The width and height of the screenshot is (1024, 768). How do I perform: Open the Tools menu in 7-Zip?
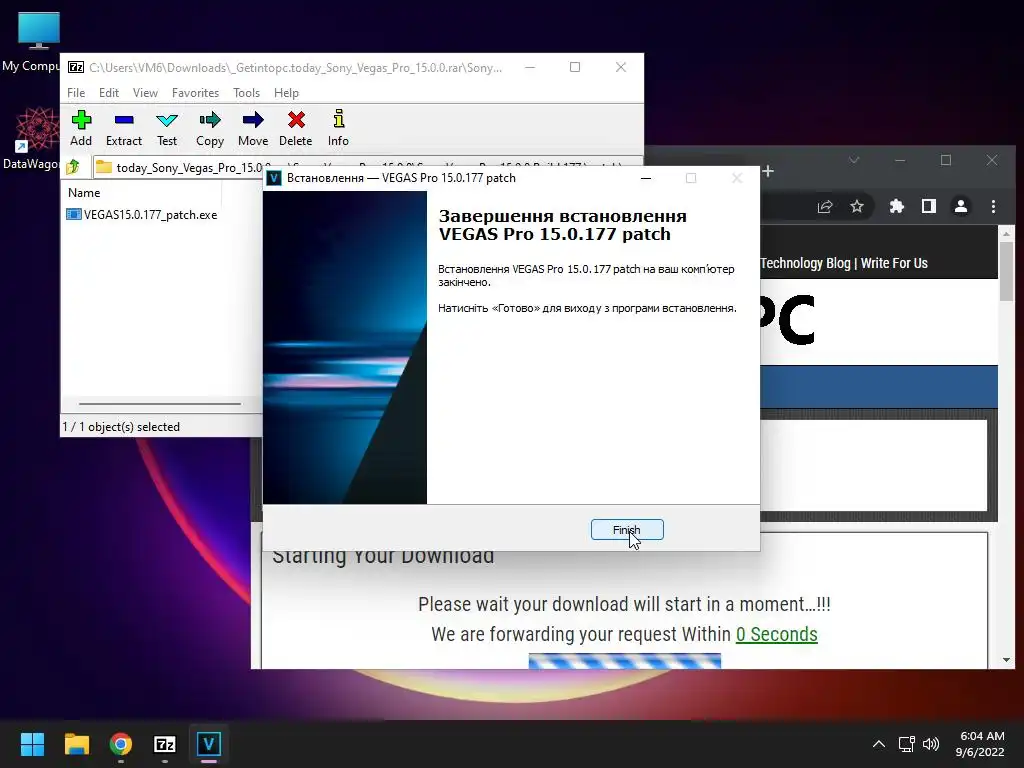[246, 93]
